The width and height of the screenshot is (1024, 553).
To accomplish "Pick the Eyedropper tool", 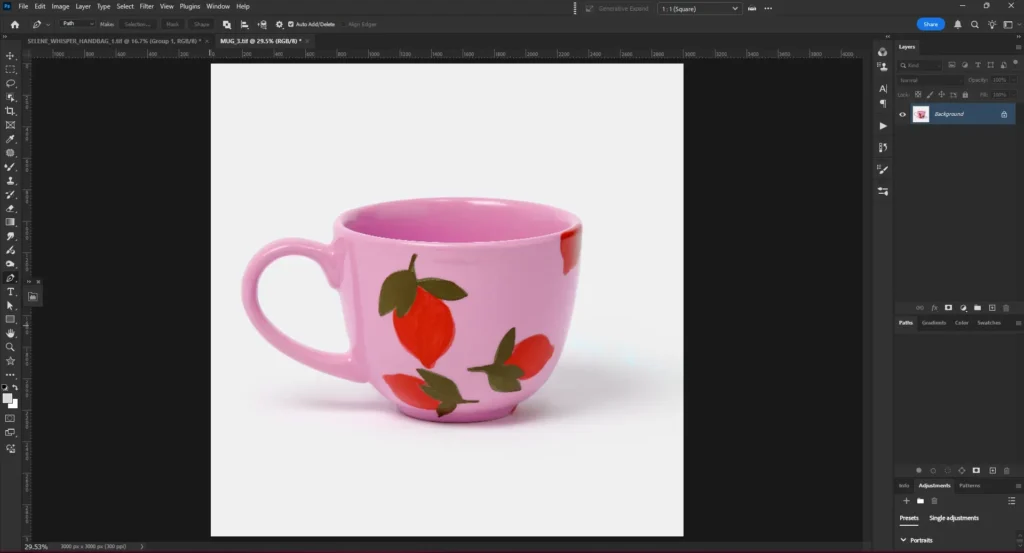I will coord(10,139).
